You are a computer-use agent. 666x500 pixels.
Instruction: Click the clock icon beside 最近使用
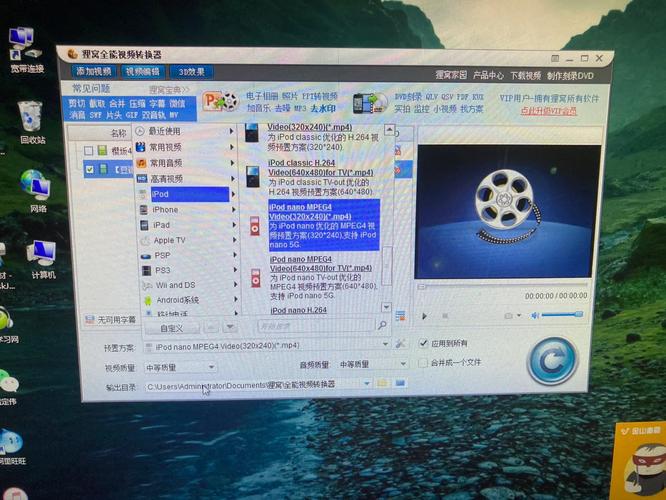click(140, 131)
